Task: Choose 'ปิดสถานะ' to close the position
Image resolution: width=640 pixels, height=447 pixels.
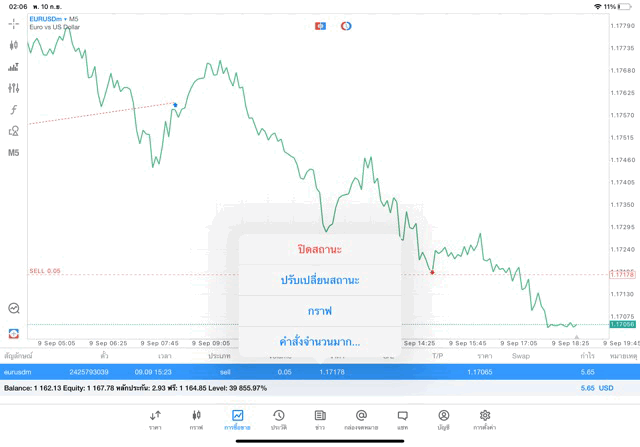Action: [x=320, y=249]
